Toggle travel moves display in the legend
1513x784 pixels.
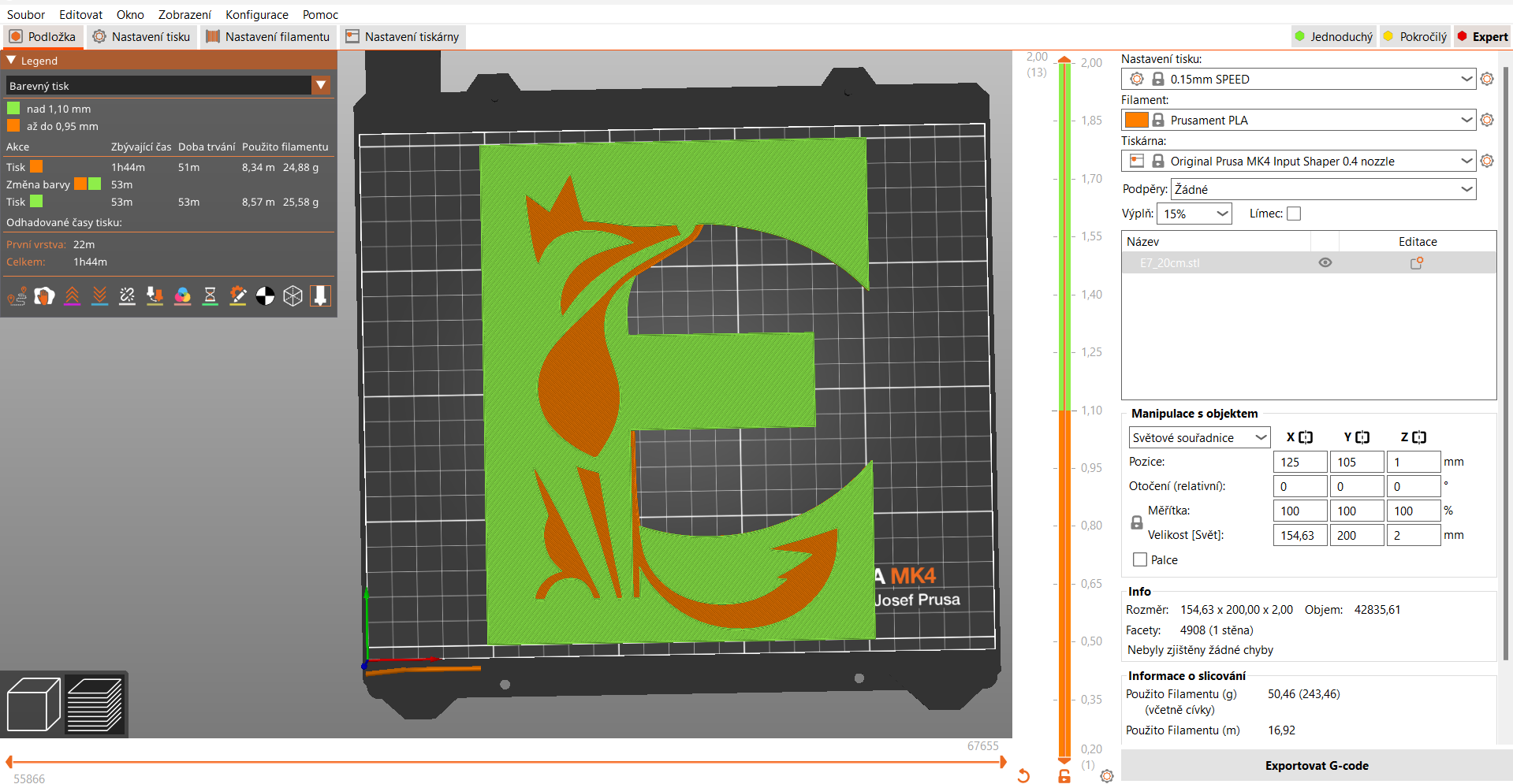click(x=17, y=295)
